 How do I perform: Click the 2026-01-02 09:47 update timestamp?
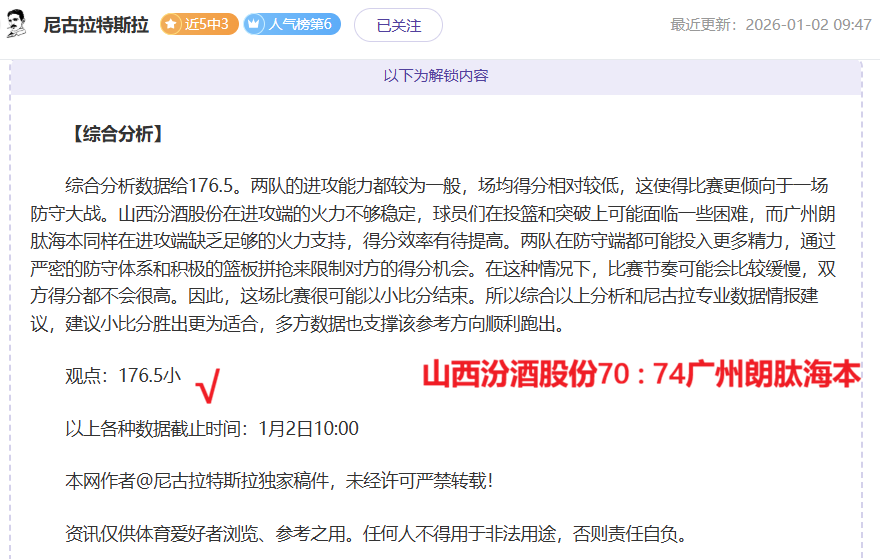click(808, 25)
